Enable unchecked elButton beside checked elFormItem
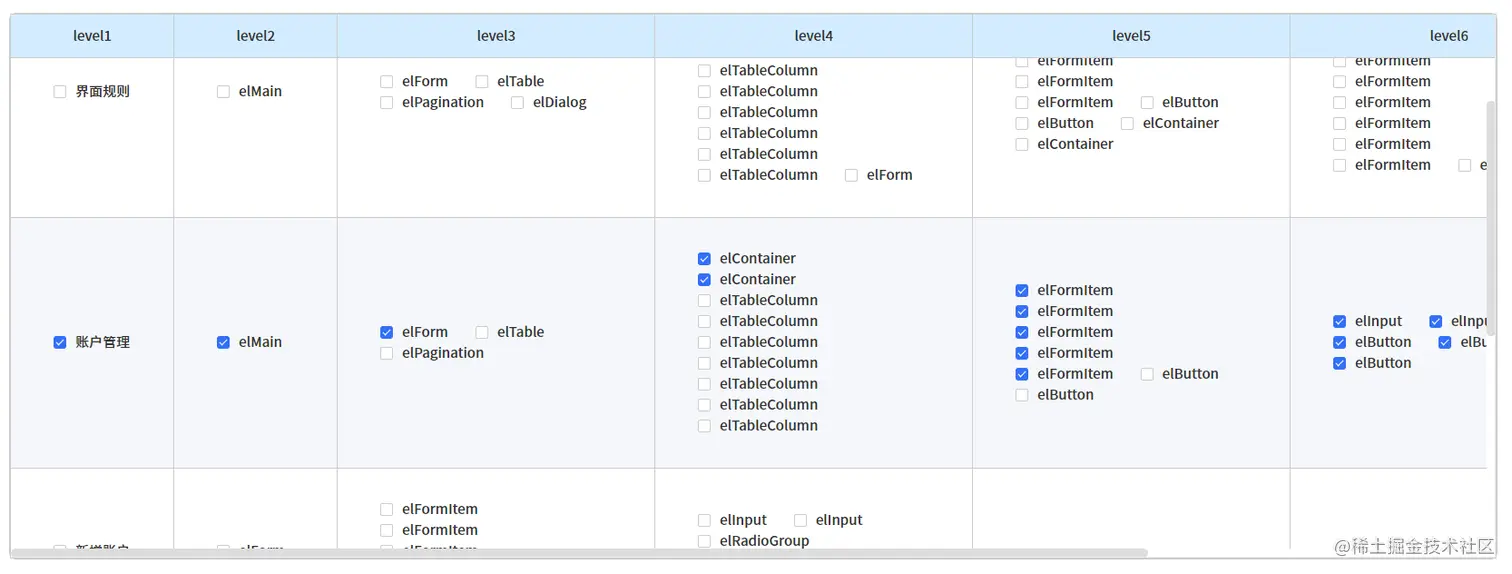The image size is (1512, 574). [1147, 375]
